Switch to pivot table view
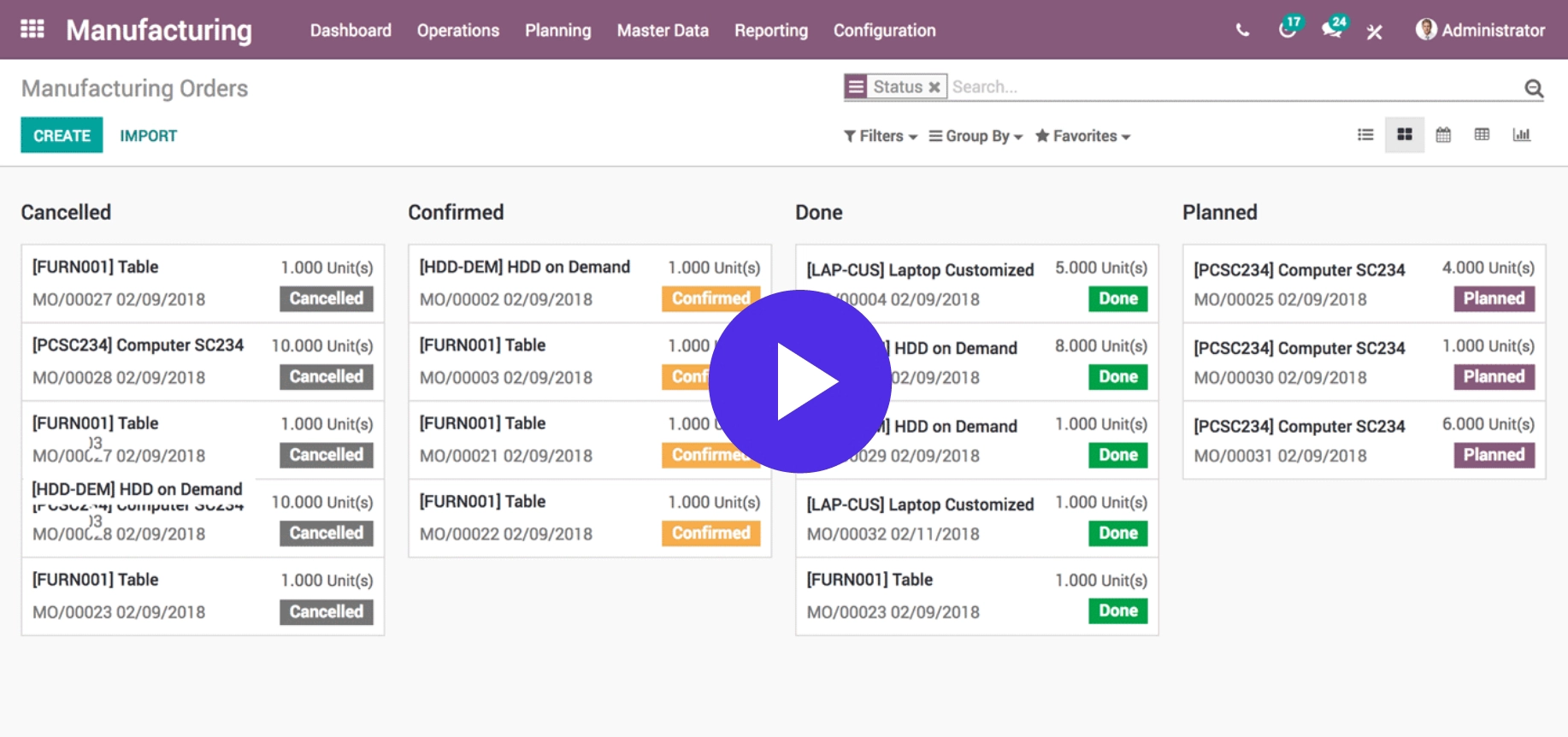This screenshot has height=737, width=1568. coord(1482,135)
